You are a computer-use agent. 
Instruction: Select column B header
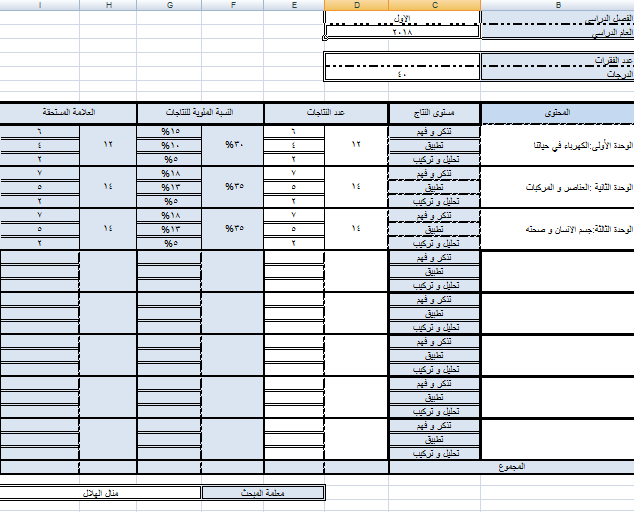557,5
